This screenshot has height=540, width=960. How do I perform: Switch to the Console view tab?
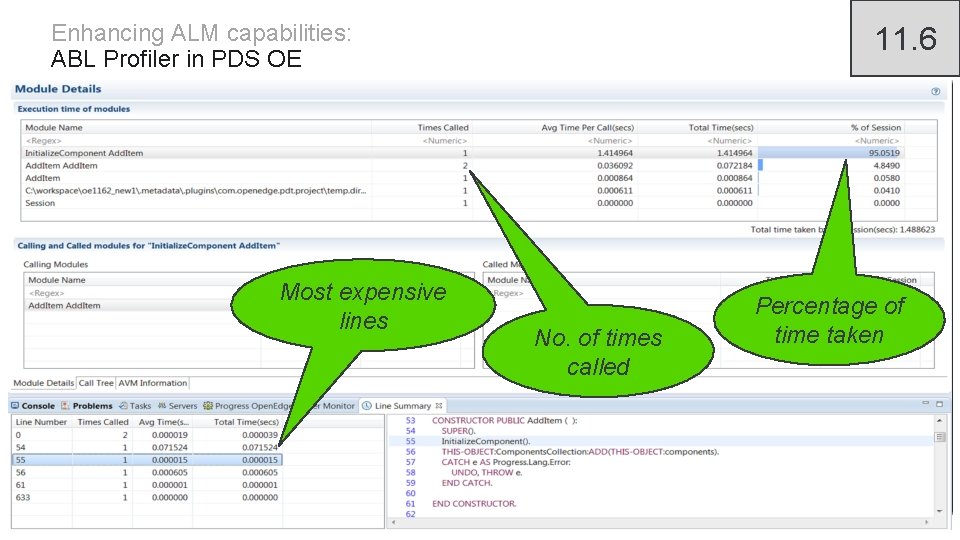tap(33, 405)
